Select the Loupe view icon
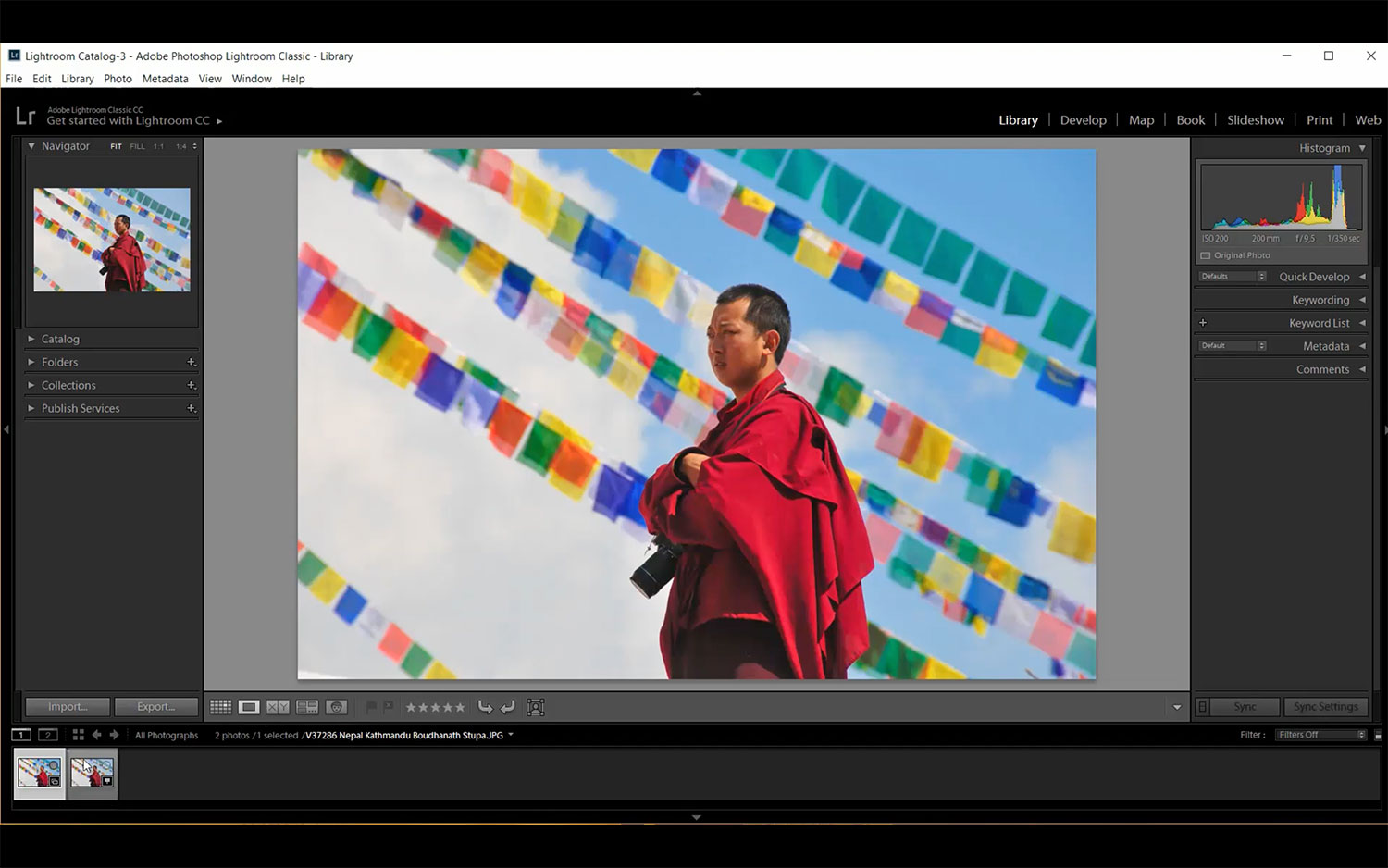The height and width of the screenshot is (868, 1388). tap(249, 707)
